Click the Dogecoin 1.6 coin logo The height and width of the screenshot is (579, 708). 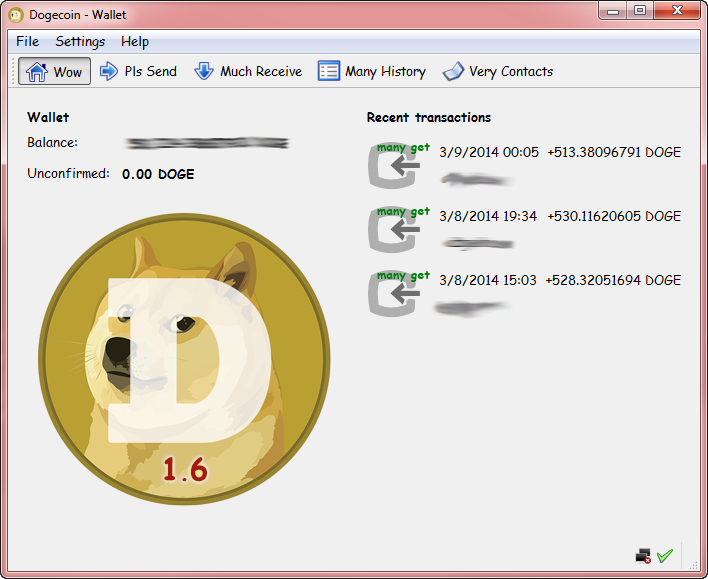pyautogui.click(x=184, y=359)
